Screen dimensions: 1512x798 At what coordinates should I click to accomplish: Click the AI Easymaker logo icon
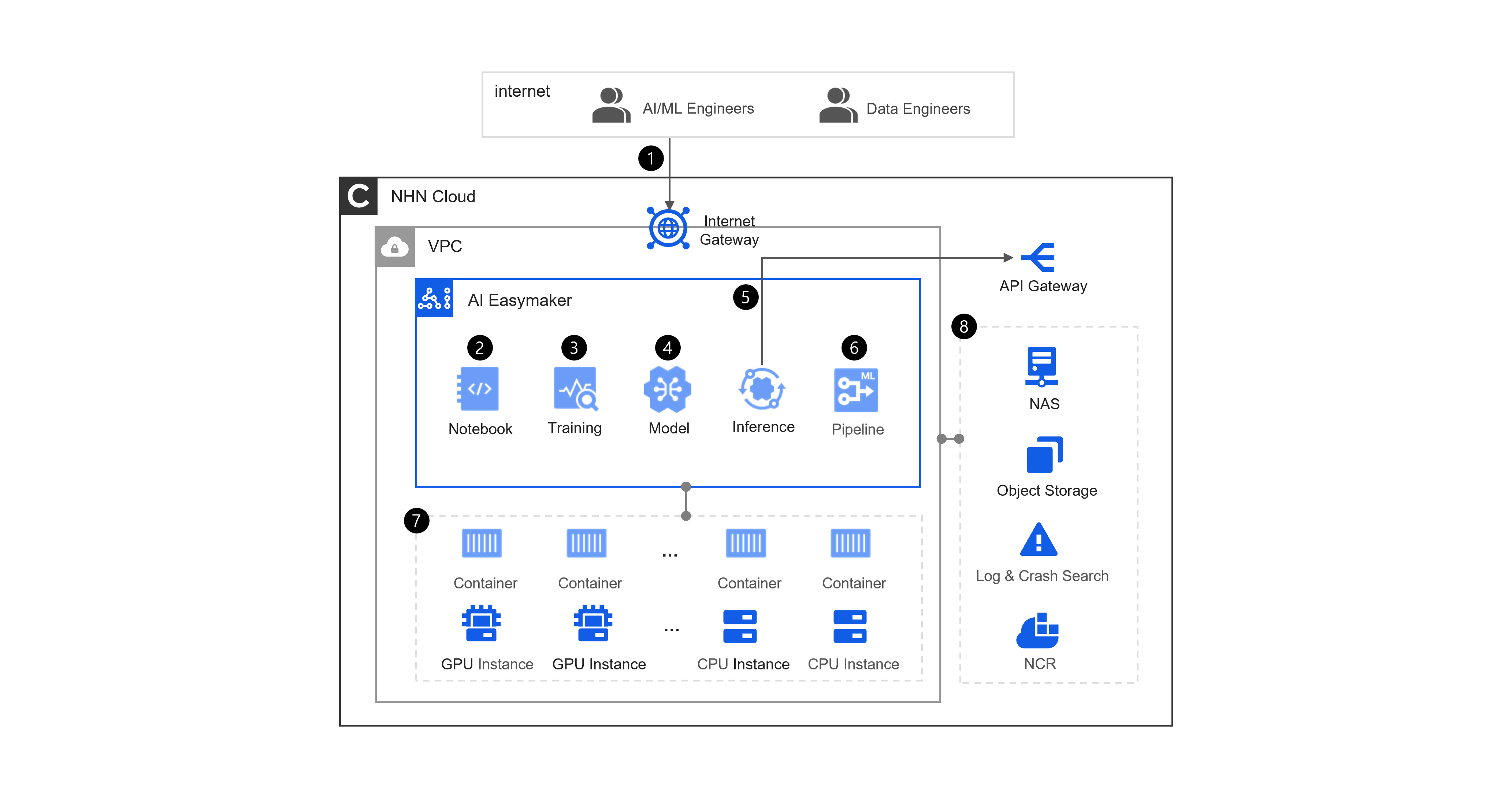pyautogui.click(x=434, y=298)
